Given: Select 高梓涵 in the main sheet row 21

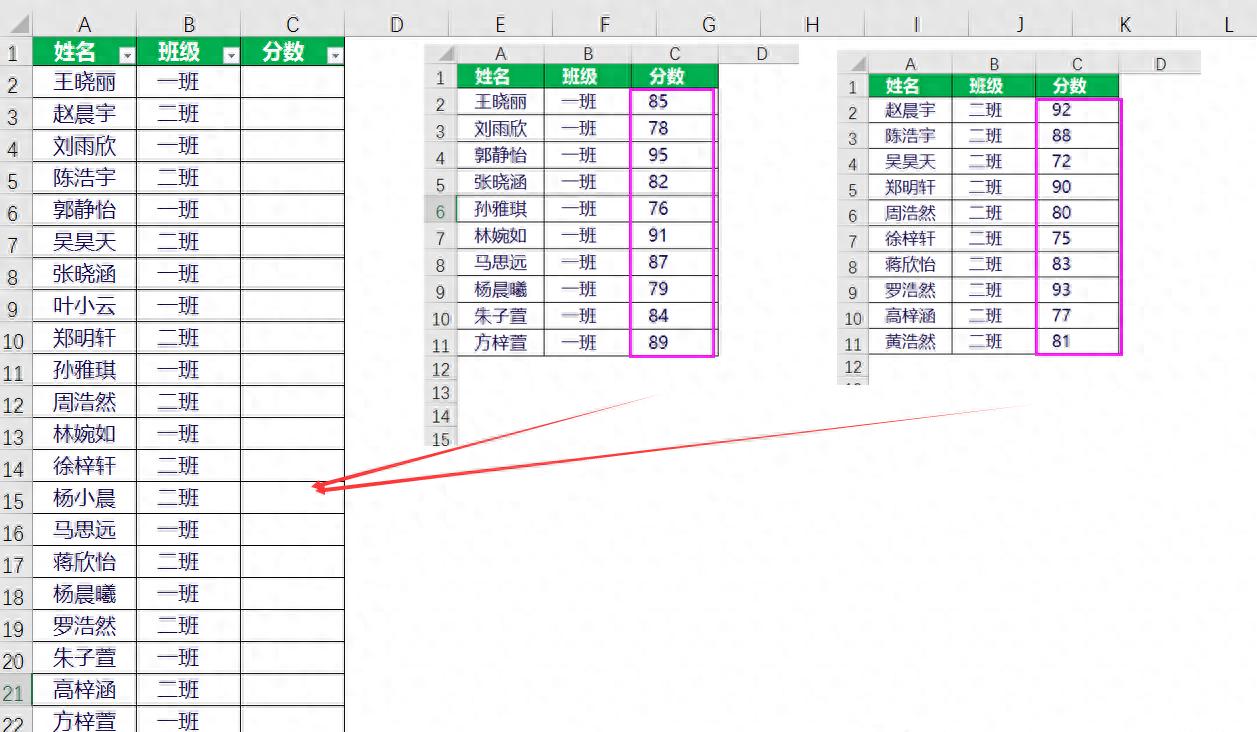Looking at the screenshot, I should pos(84,690).
